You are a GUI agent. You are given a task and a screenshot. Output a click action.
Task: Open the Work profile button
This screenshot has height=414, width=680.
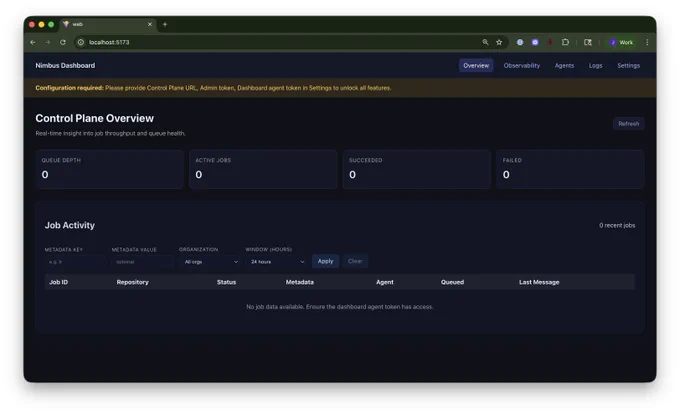tap(621, 42)
